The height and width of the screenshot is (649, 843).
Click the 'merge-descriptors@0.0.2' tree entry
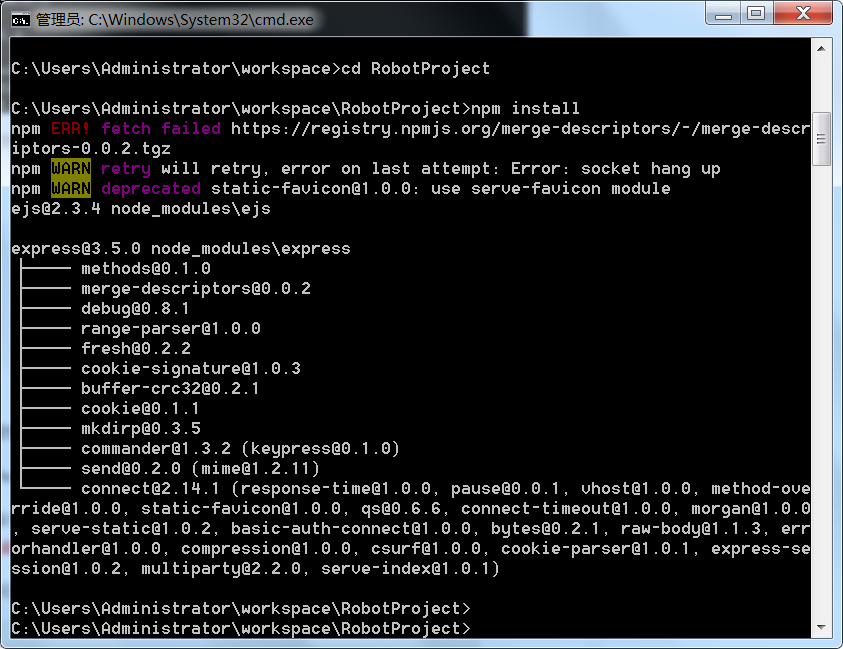click(196, 289)
